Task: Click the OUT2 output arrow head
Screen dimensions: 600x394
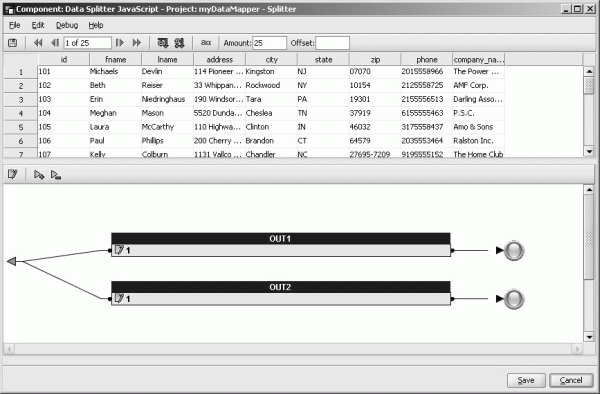Action: point(499,299)
